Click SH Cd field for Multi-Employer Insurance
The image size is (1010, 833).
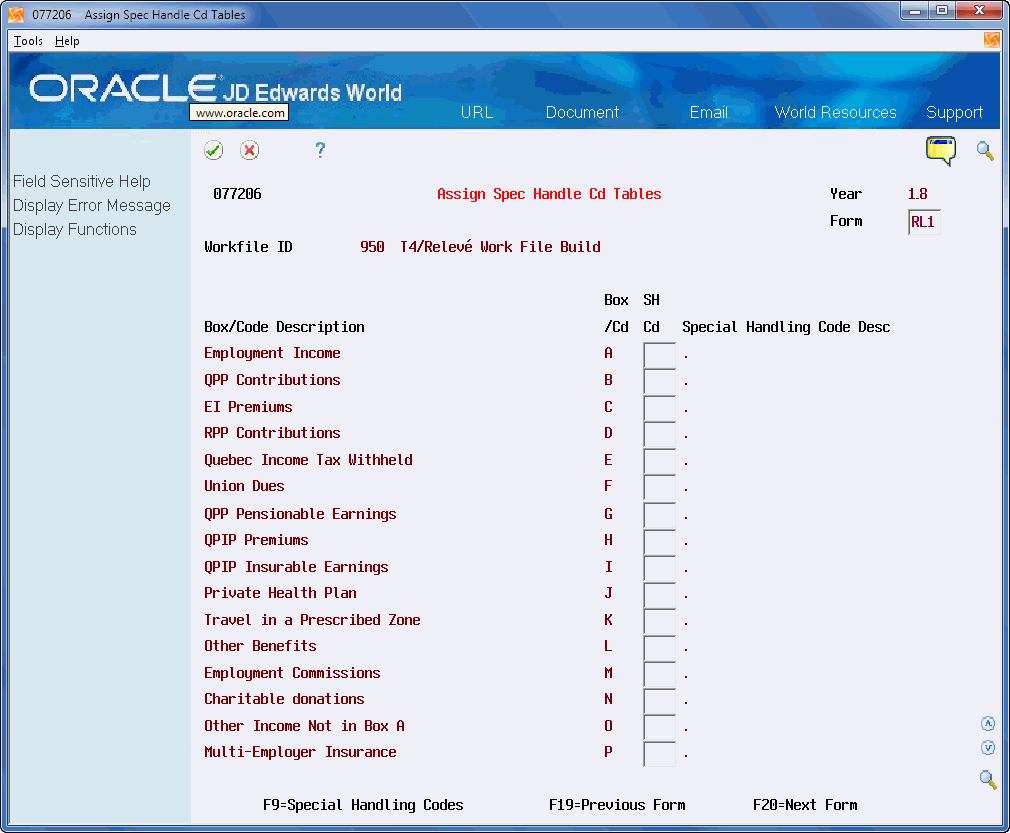(x=660, y=754)
